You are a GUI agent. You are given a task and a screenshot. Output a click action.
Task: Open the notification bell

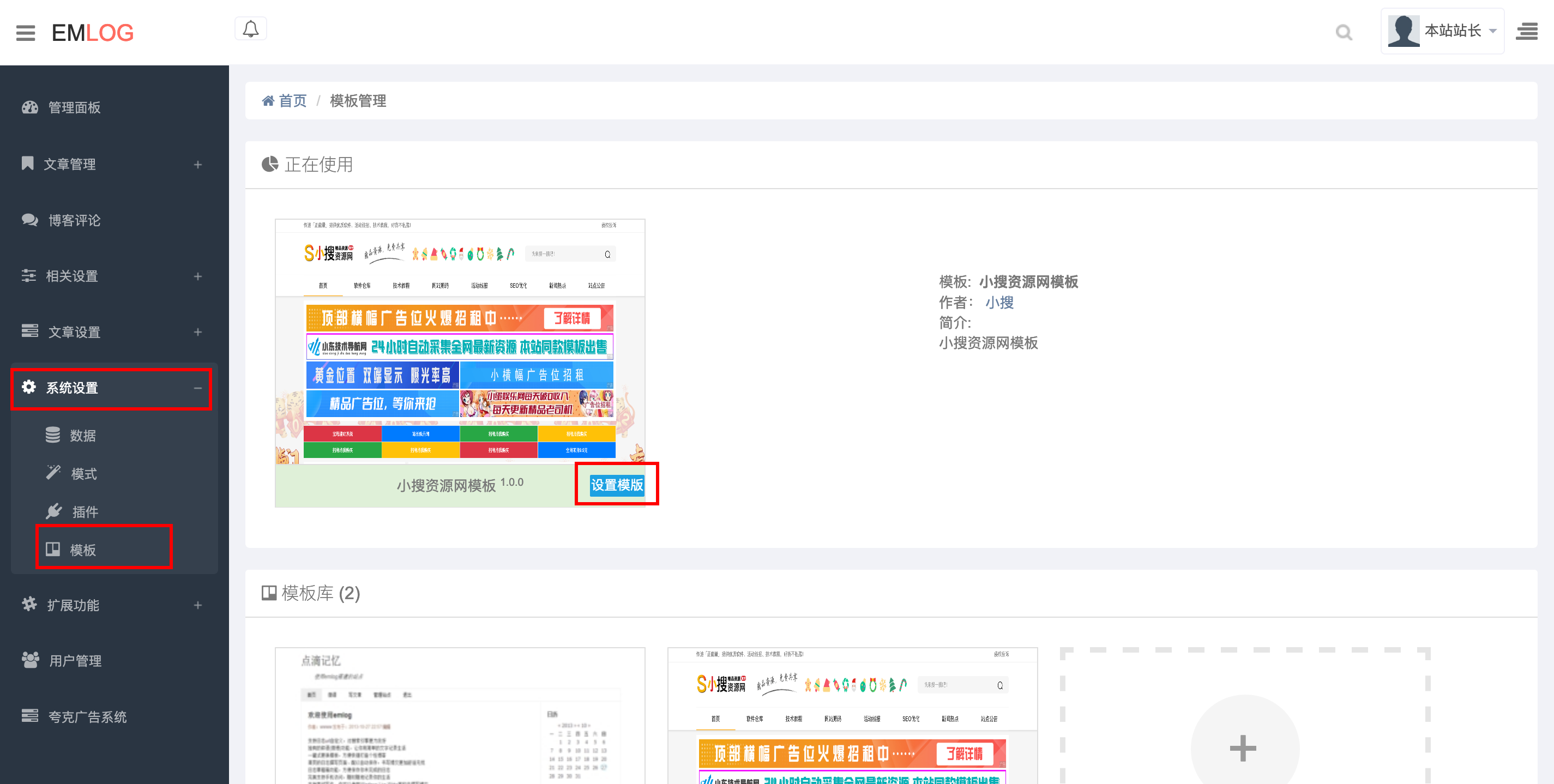pyautogui.click(x=250, y=28)
